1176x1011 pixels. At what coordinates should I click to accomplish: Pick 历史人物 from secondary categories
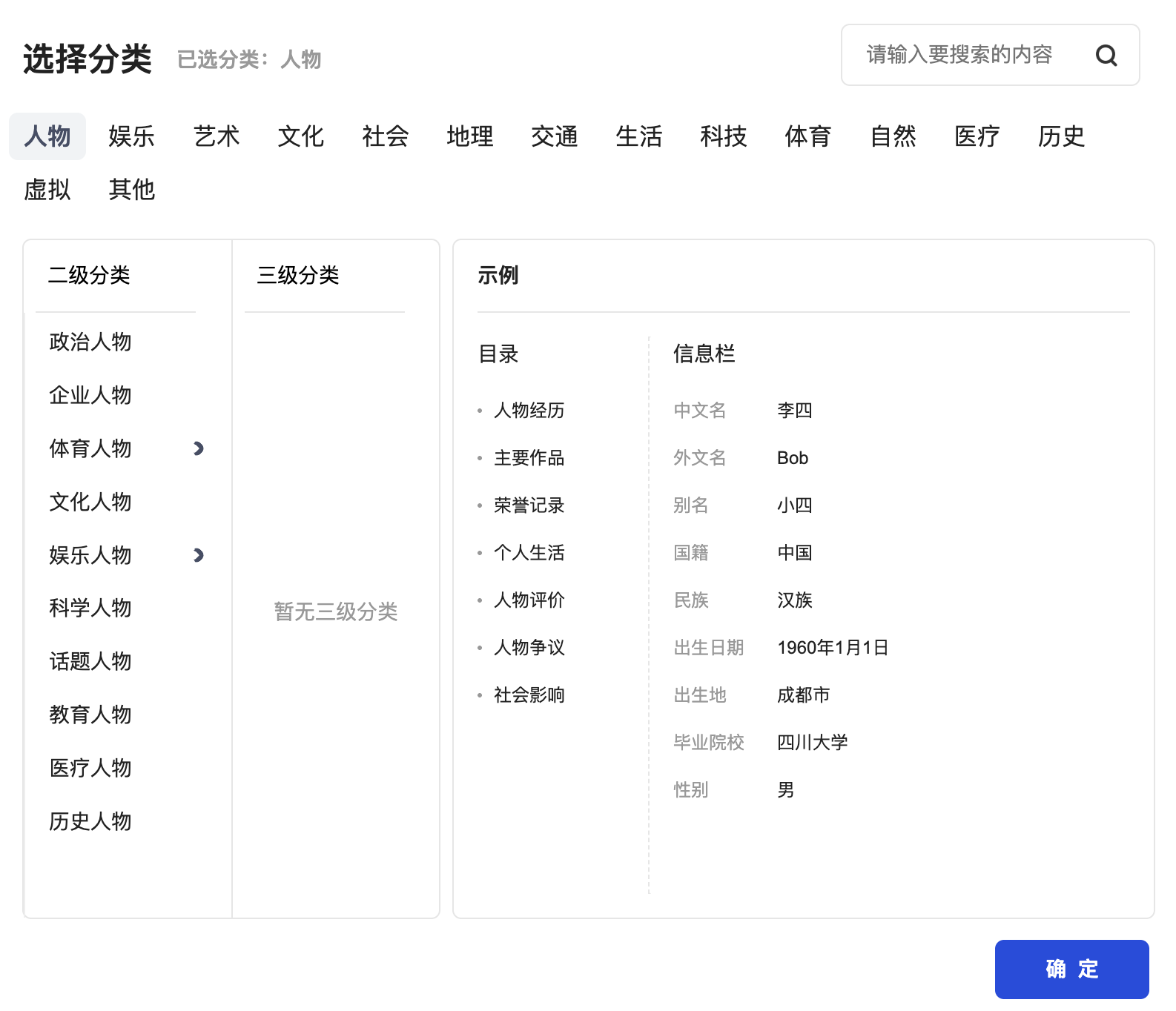click(x=90, y=821)
